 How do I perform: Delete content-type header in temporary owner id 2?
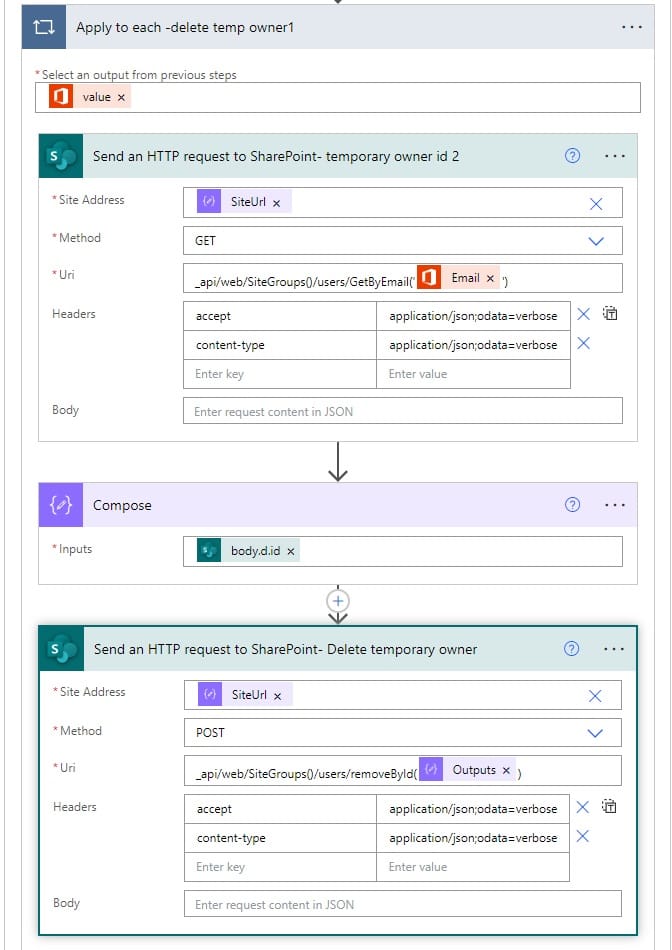pos(583,344)
